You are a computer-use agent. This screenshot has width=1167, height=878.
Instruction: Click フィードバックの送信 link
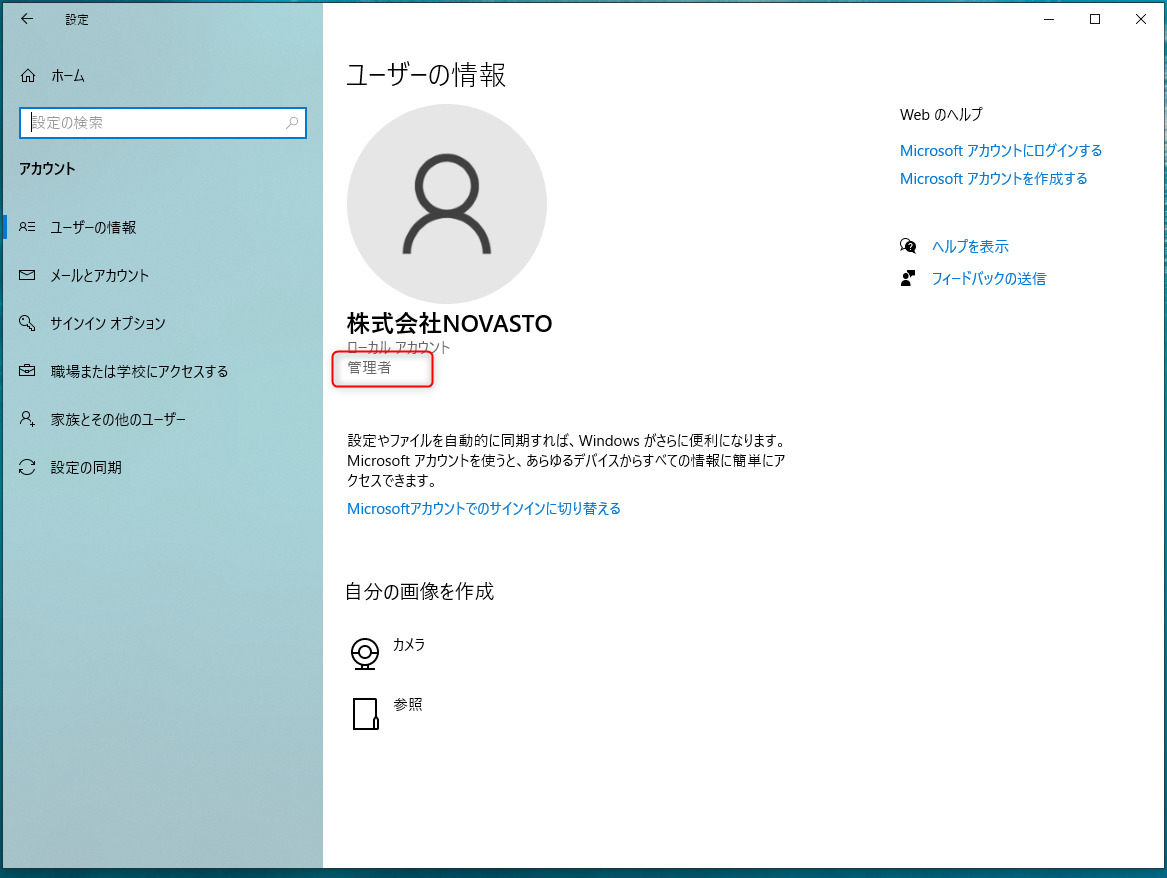click(988, 278)
